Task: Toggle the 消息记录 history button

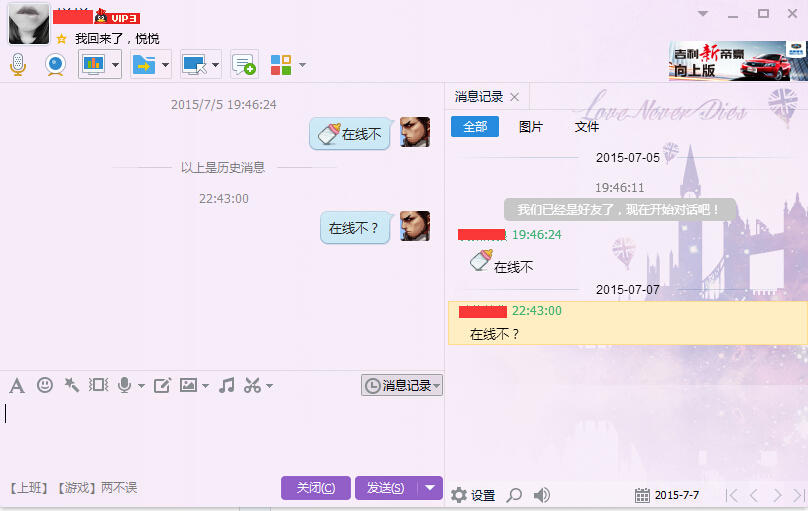Action: 401,385
